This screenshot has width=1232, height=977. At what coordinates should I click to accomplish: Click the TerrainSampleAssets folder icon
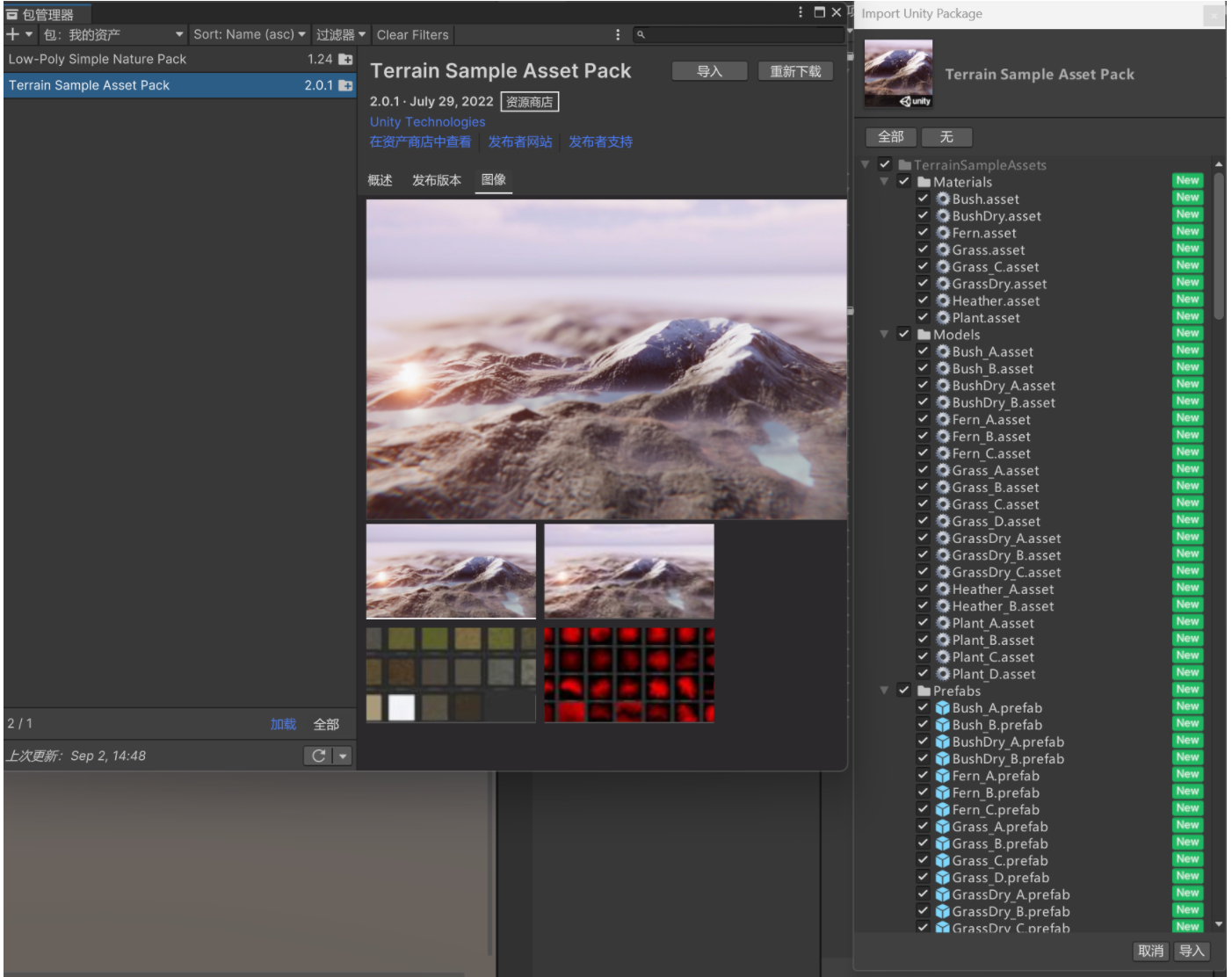pyautogui.click(x=904, y=165)
